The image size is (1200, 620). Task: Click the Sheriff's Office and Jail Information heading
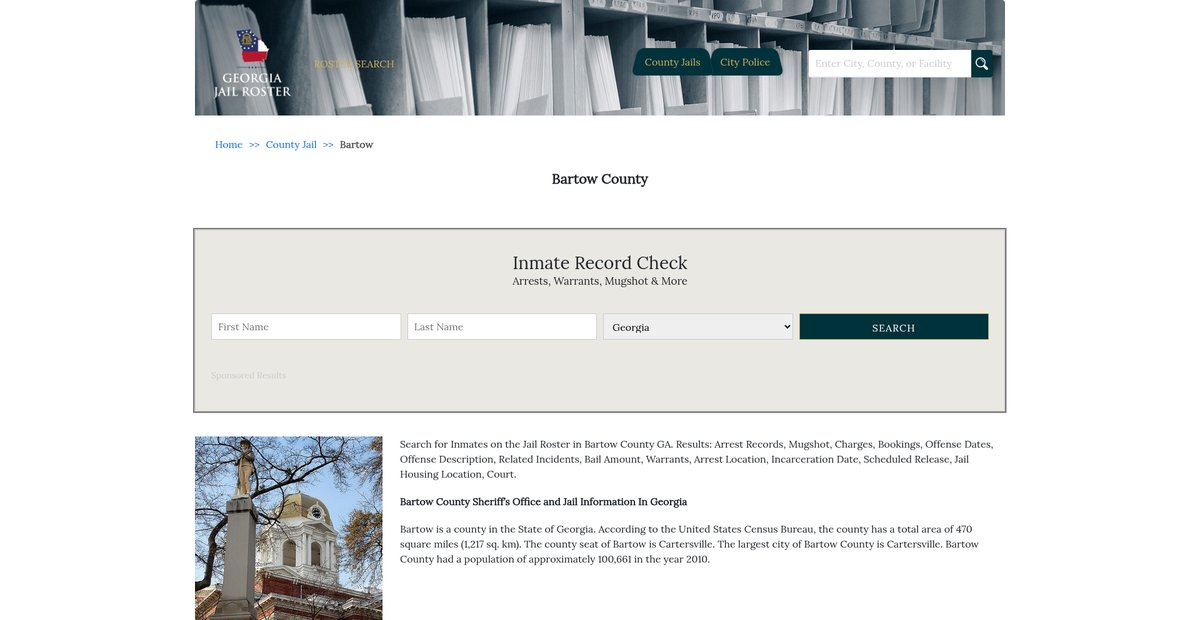point(543,502)
